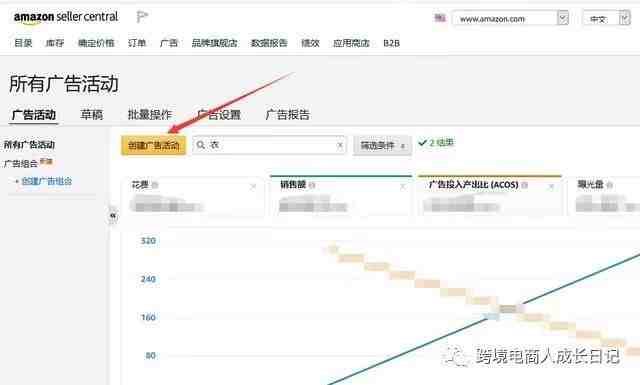Click the info icon next to ACOS metric
Image resolution: width=640 pixels, height=385 pixels.
pyautogui.click(x=525, y=185)
